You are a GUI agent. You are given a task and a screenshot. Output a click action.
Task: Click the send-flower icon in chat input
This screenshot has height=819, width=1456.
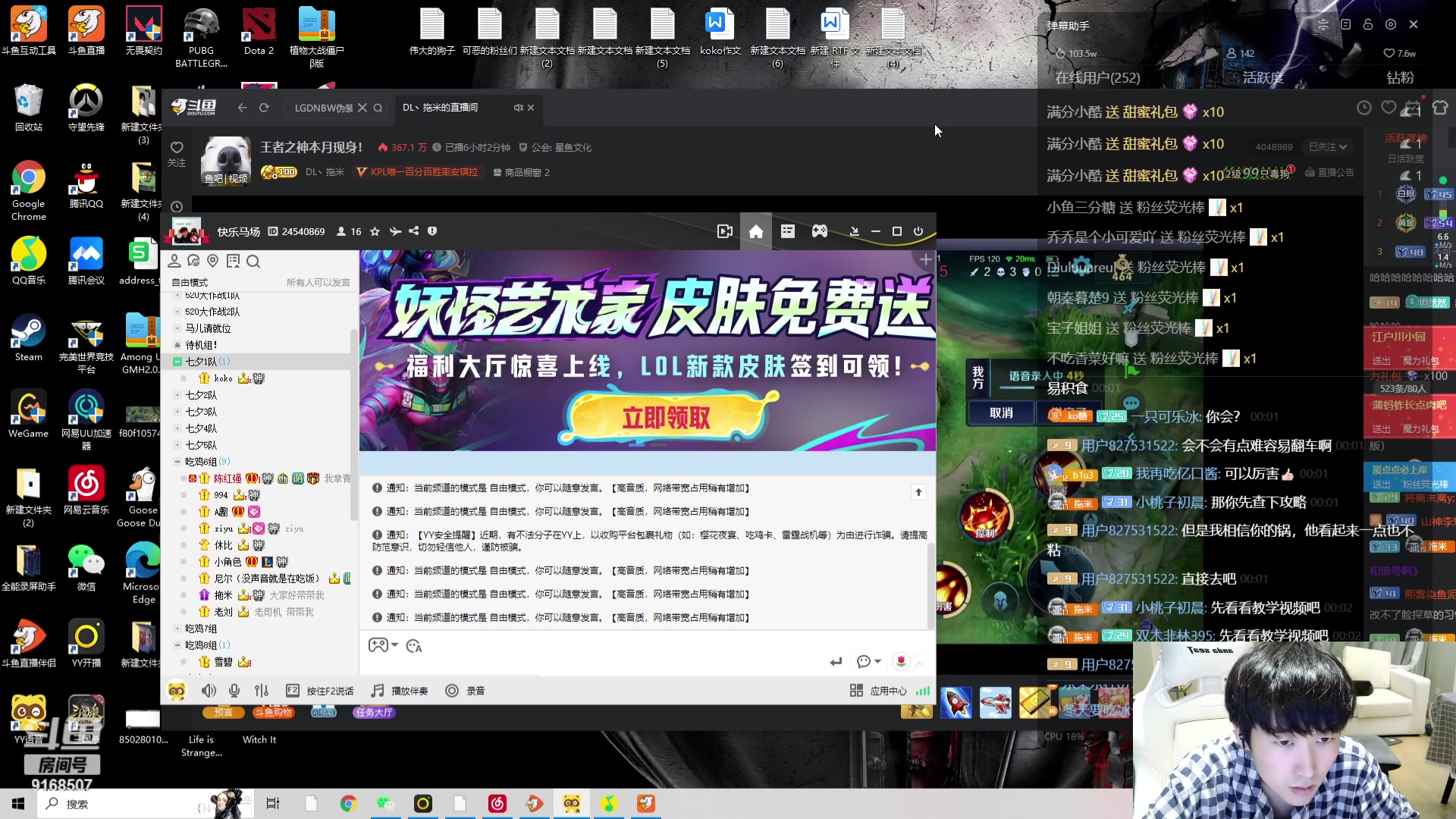(901, 661)
